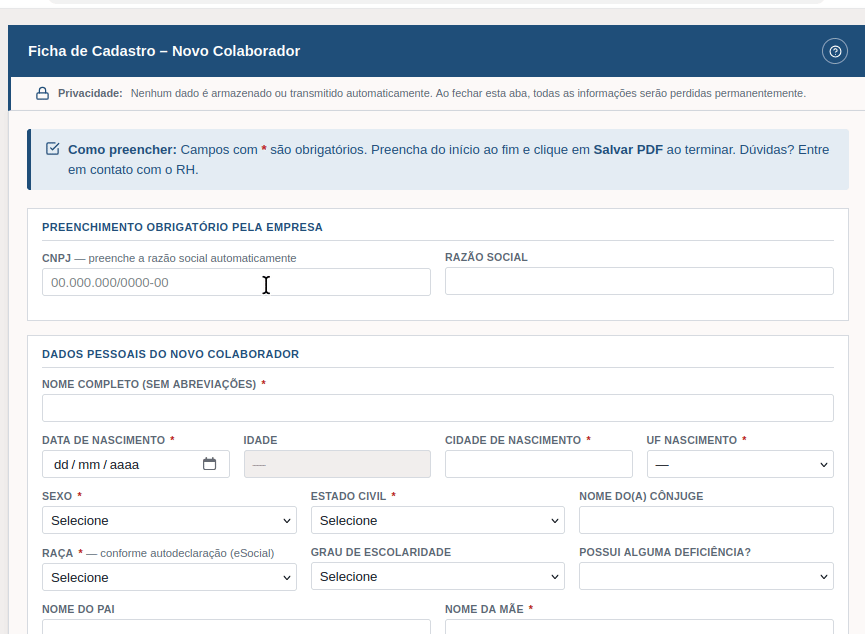The width and height of the screenshot is (865, 634).
Task: Click the disabled Idade field
Action: click(337, 464)
